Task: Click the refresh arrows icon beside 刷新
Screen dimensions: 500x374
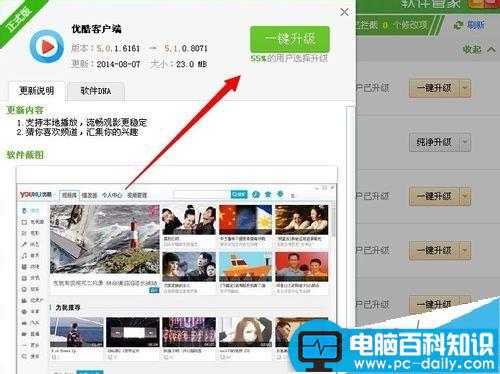Action: (x=458, y=25)
